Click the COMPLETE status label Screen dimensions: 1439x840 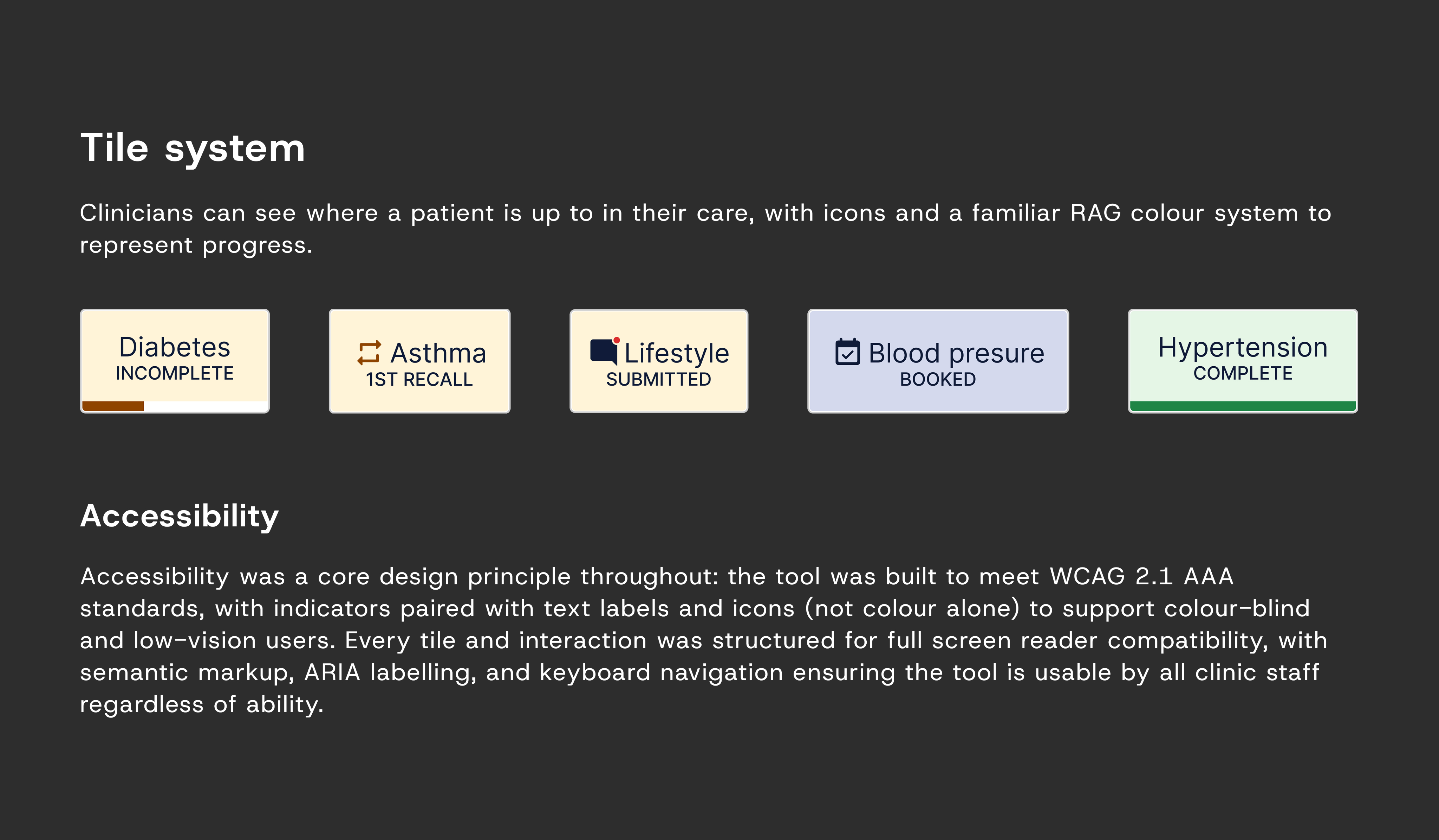point(1243,373)
